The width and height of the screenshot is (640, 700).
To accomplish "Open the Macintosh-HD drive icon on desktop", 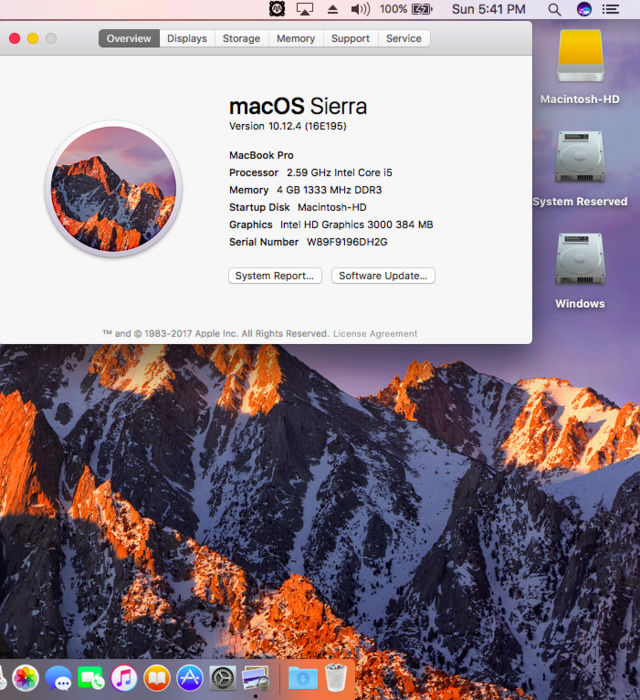I will coord(580,56).
